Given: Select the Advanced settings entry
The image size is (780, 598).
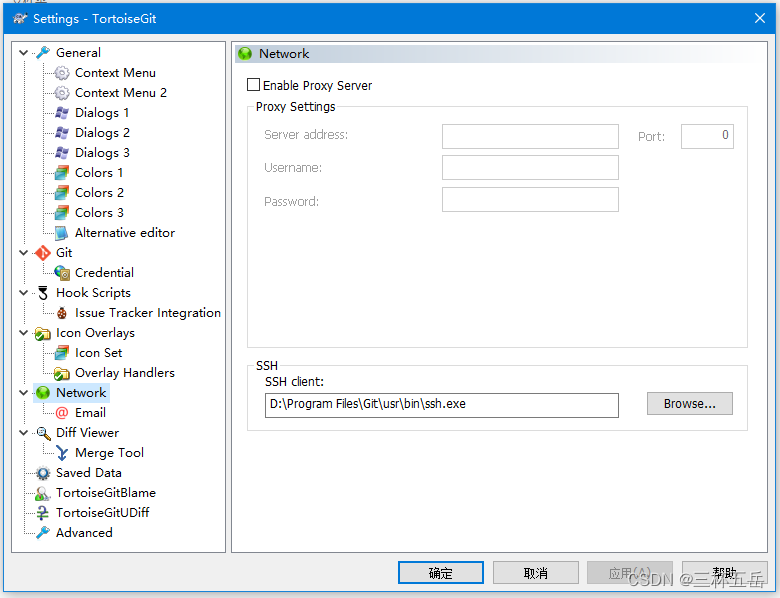Looking at the screenshot, I should [x=84, y=532].
